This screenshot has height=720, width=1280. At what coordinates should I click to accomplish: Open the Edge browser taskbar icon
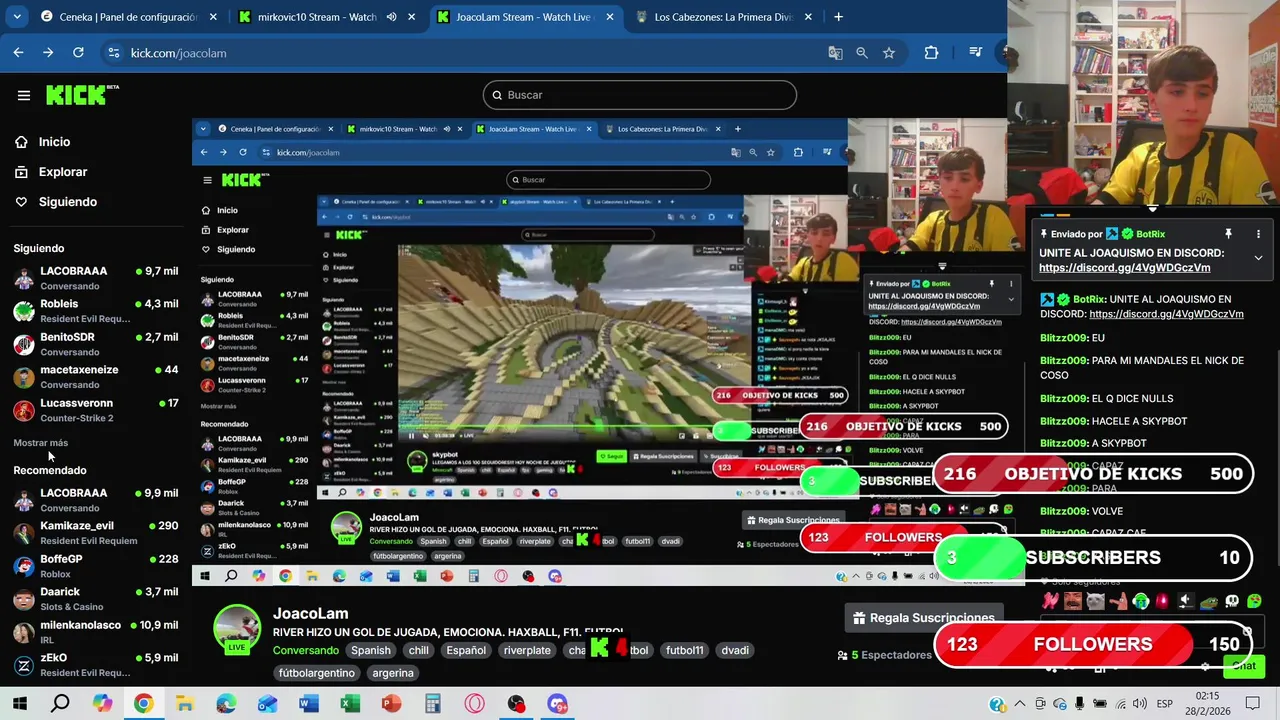click(x=226, y=704)
